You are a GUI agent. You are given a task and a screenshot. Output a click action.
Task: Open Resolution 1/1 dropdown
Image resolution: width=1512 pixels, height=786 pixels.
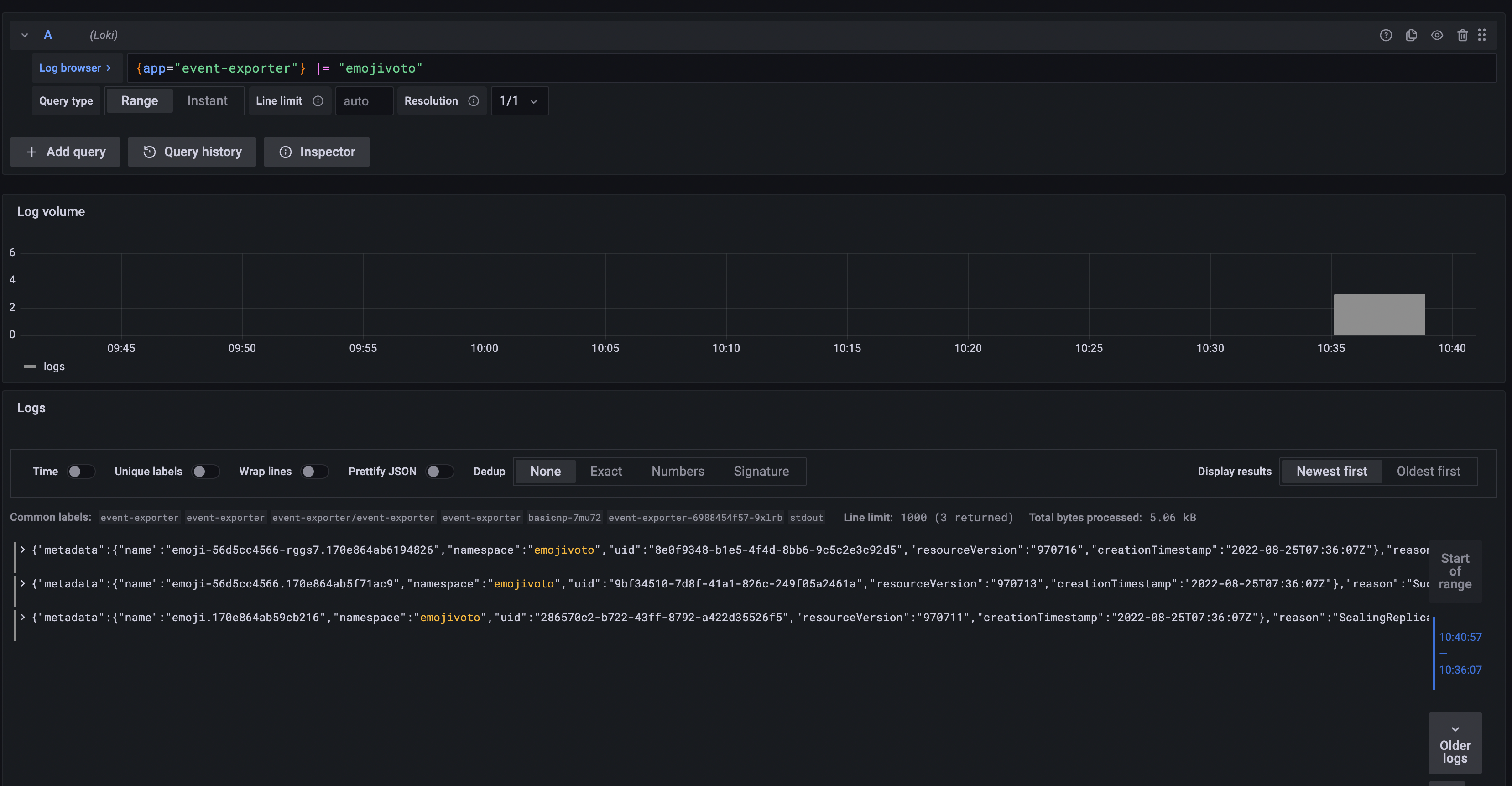[520, 101]
